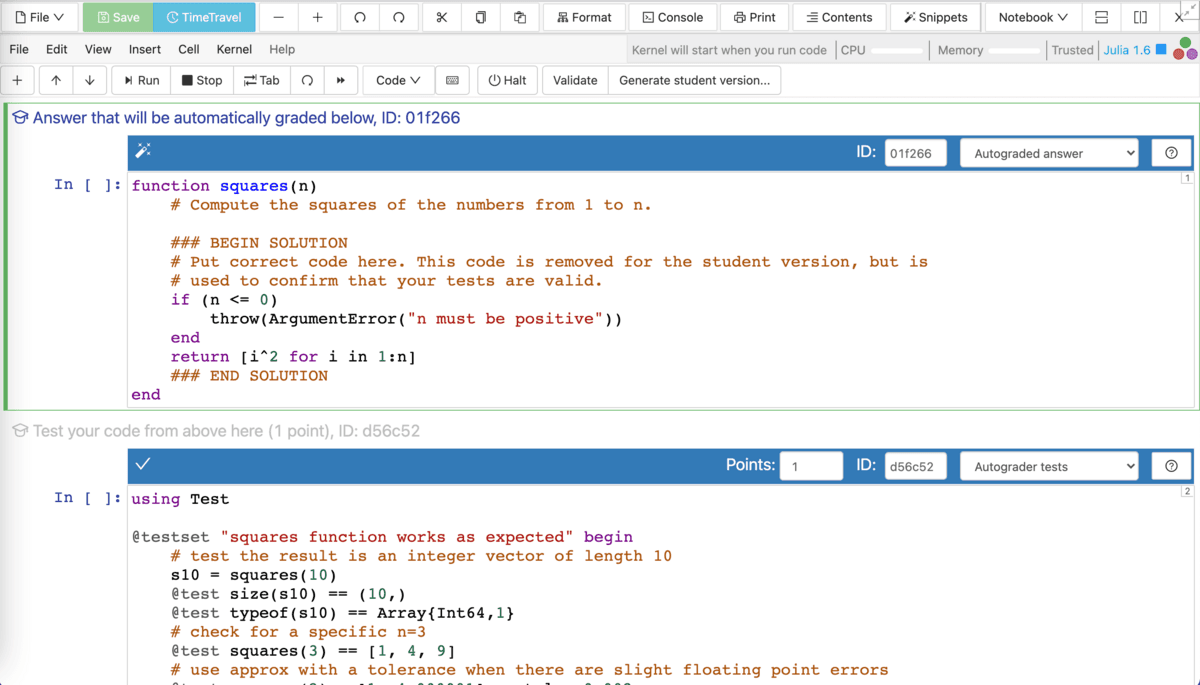Move cell up with the up arrow
Viewport: 1200px width, 685px height.
click(56, 80)
